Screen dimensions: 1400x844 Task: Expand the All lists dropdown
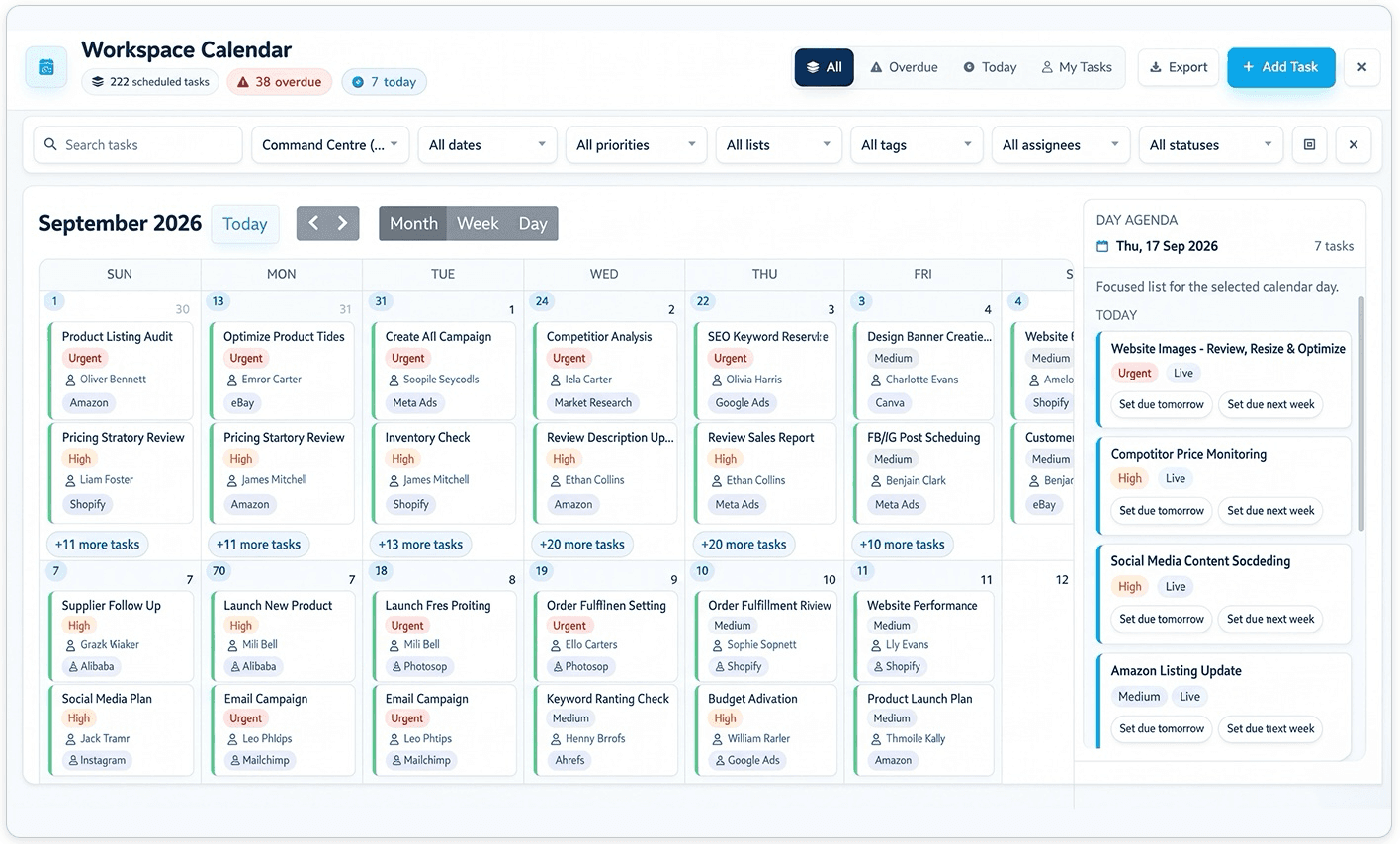778,144
